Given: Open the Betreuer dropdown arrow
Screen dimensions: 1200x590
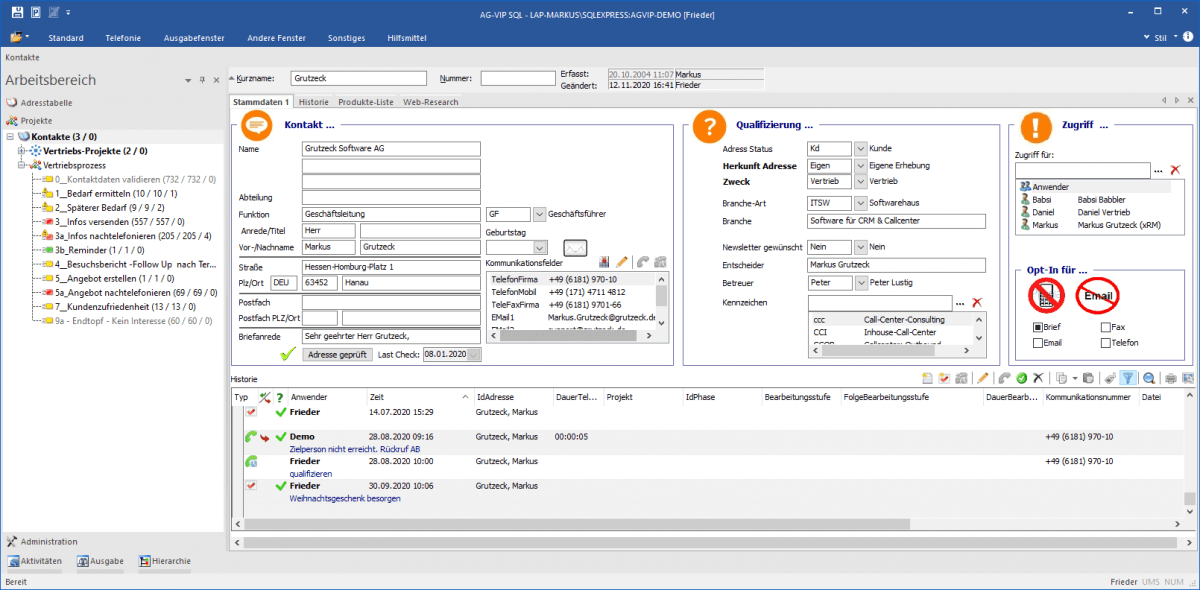Looking at the screenshot, I should pyautogui.click(x=859, y=283).
